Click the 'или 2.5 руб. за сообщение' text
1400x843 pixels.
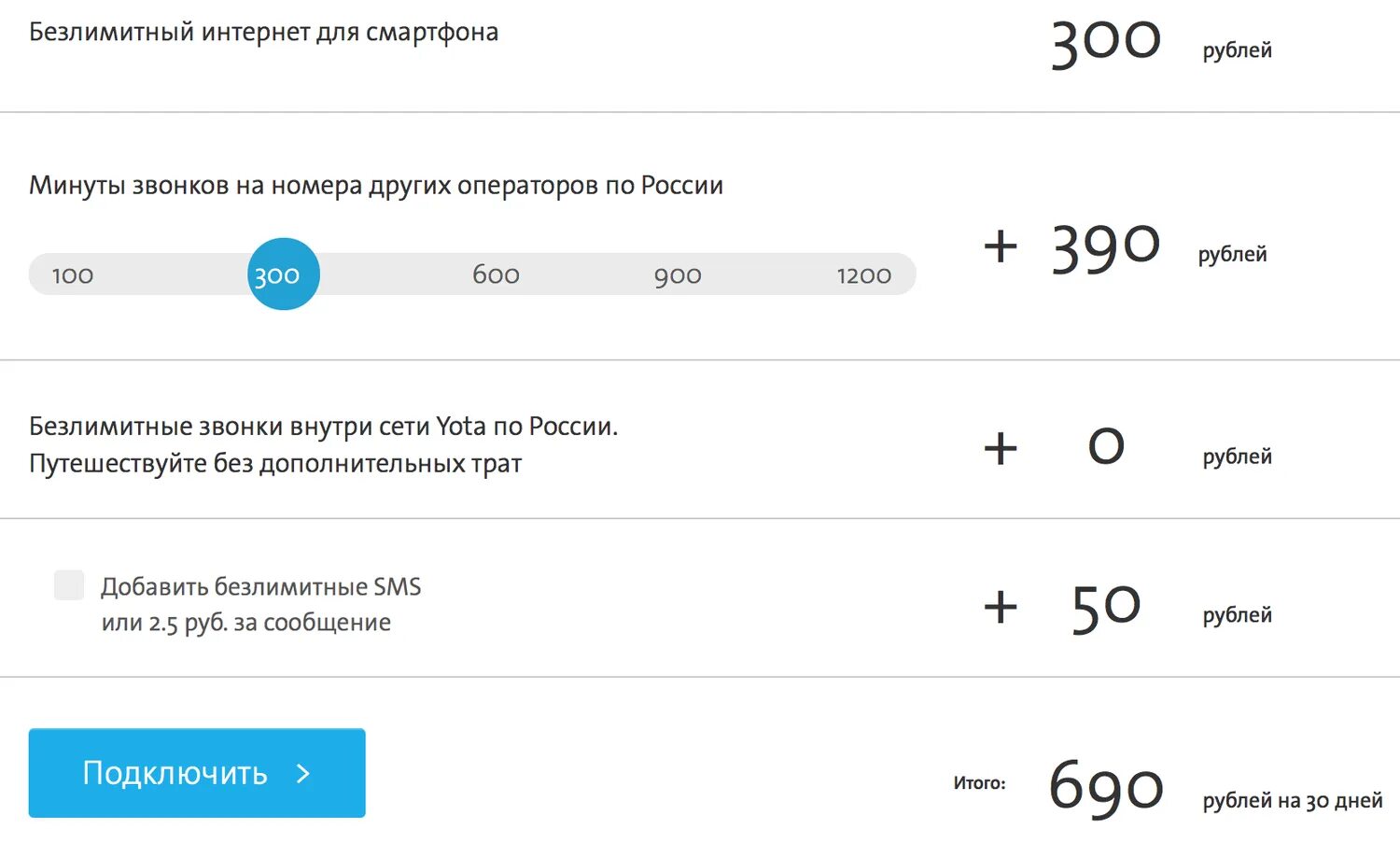point(246,623)
